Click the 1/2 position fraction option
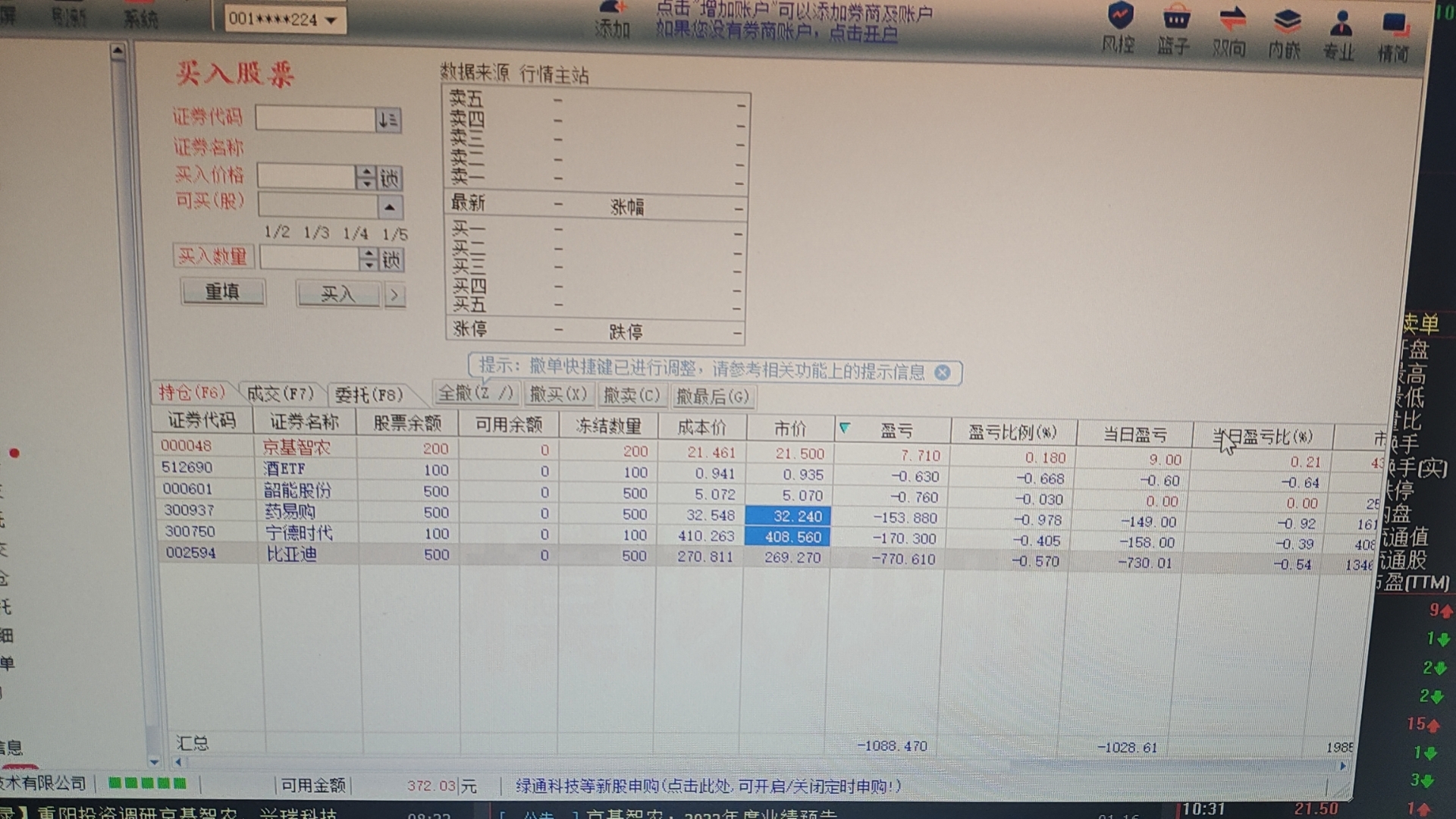The width and height of the screenshot is (1456, 819). click(x=276, y=232)
